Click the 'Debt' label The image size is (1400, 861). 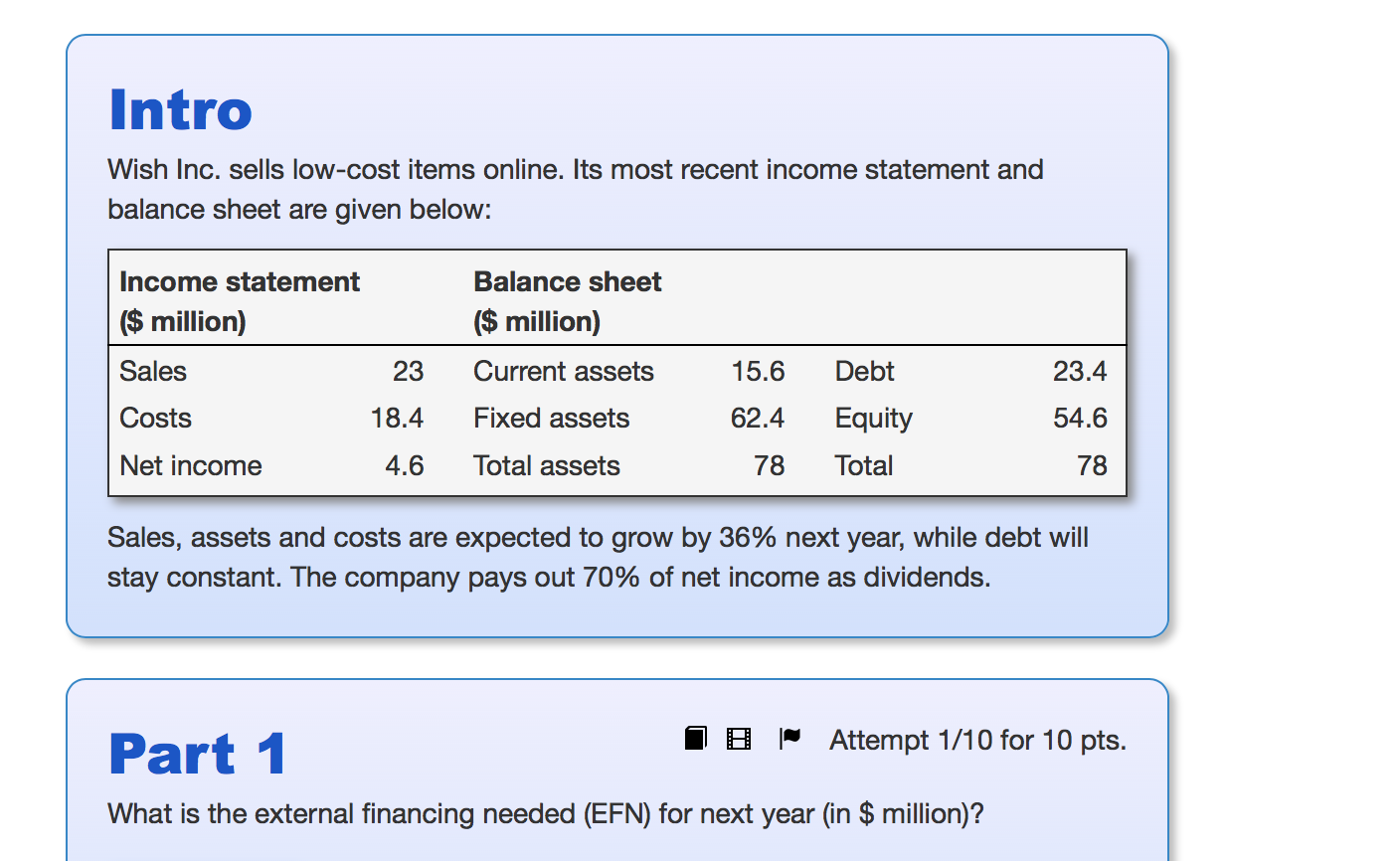tap(865, 371)
